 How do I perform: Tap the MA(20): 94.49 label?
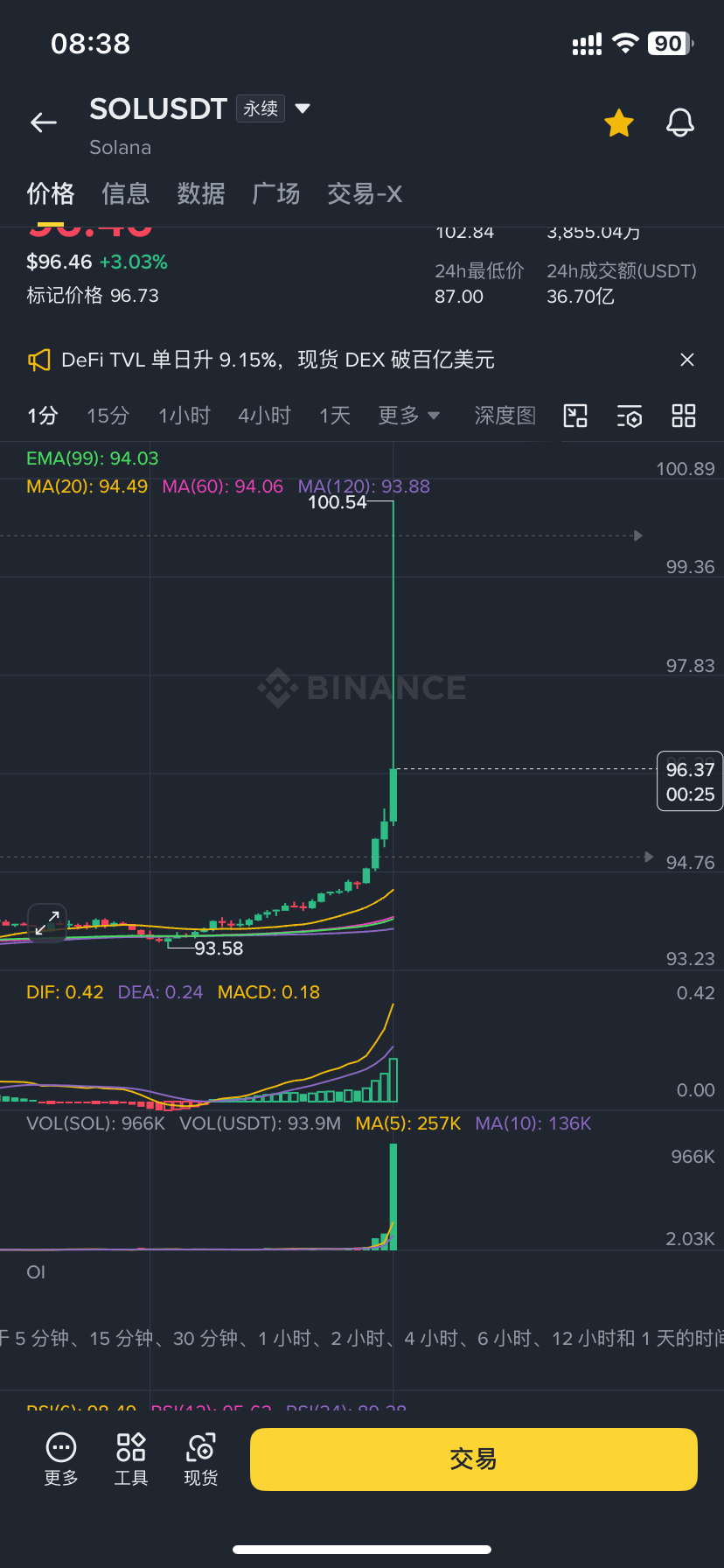[x=87, y=486]
